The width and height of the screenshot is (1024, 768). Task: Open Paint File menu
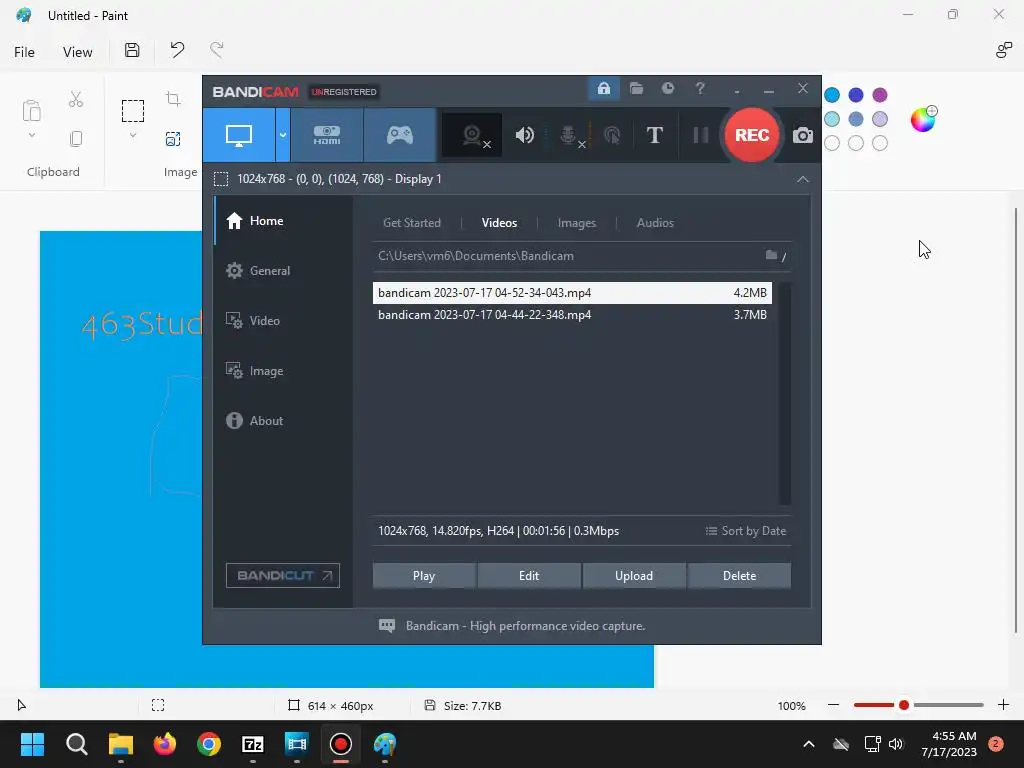coord(24,52)
